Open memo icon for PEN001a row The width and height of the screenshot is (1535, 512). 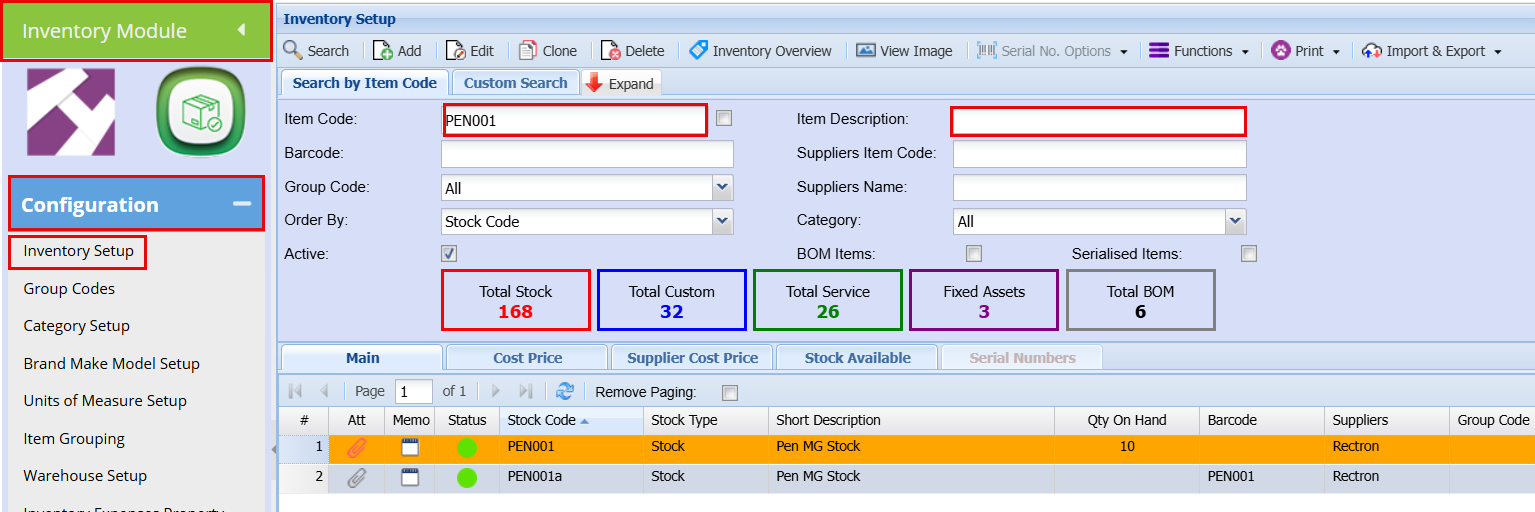pyautogui.click(x=410, y=477)
